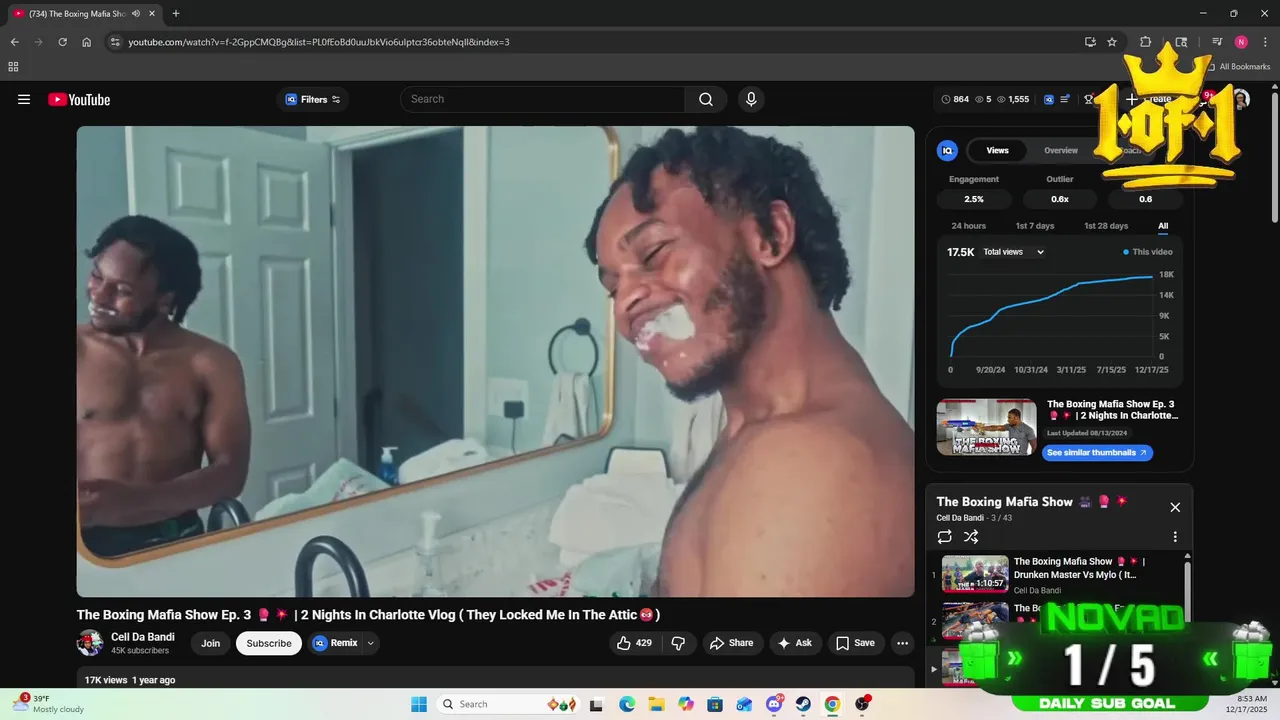Select the 1st 7 days range

[1035, 226]
